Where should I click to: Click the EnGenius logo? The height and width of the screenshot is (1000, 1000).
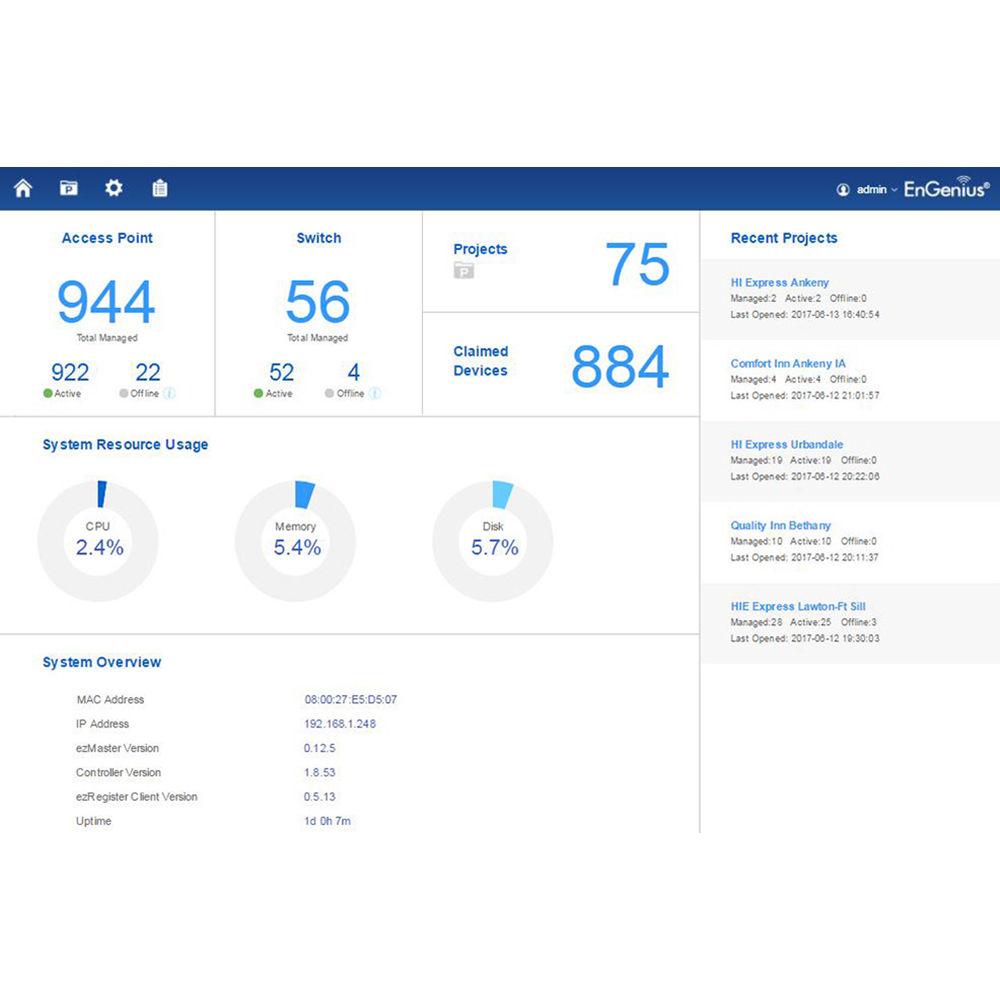[946, 188]
